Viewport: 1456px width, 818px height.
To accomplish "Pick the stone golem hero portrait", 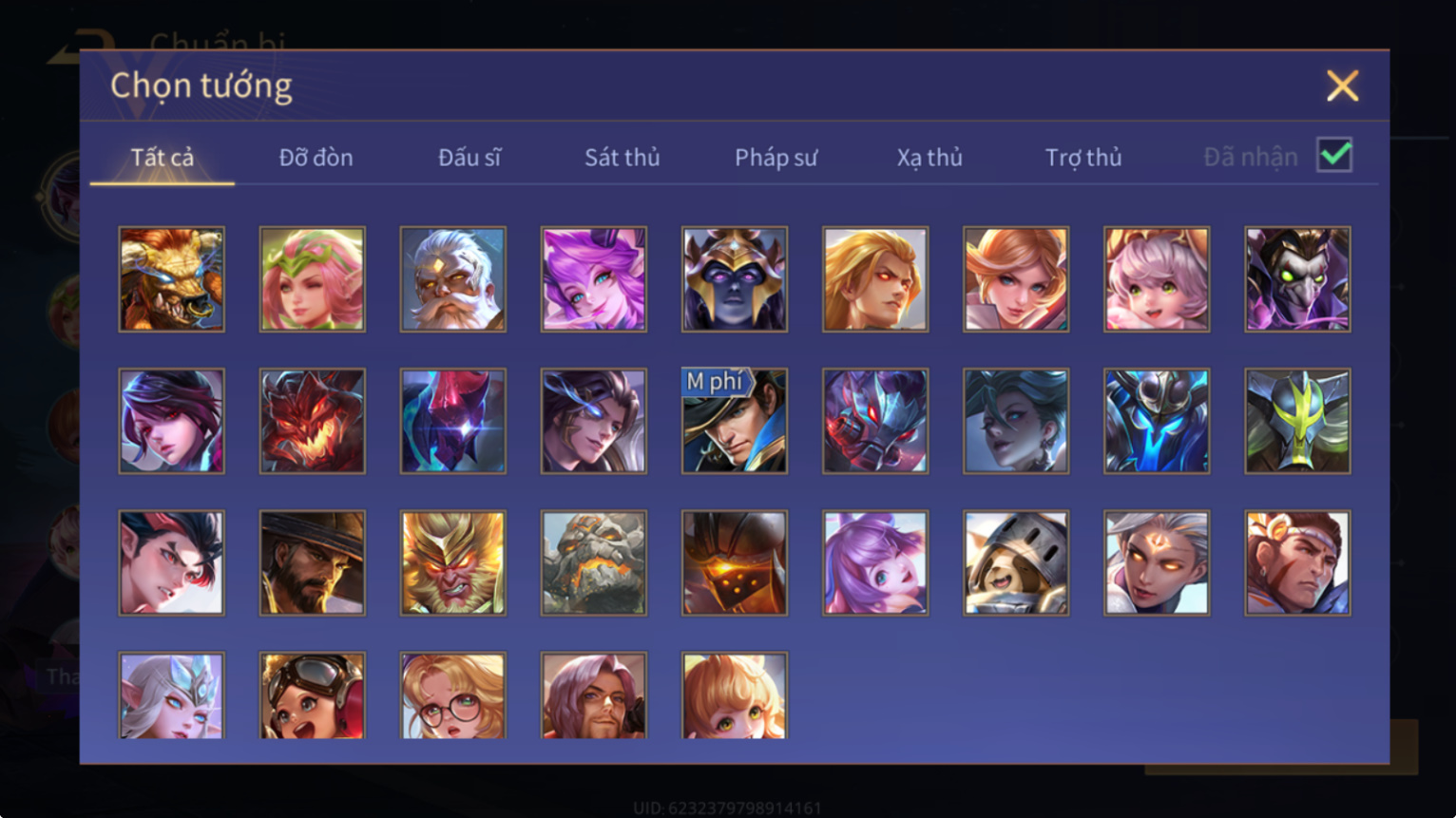I will coord(594,562).
